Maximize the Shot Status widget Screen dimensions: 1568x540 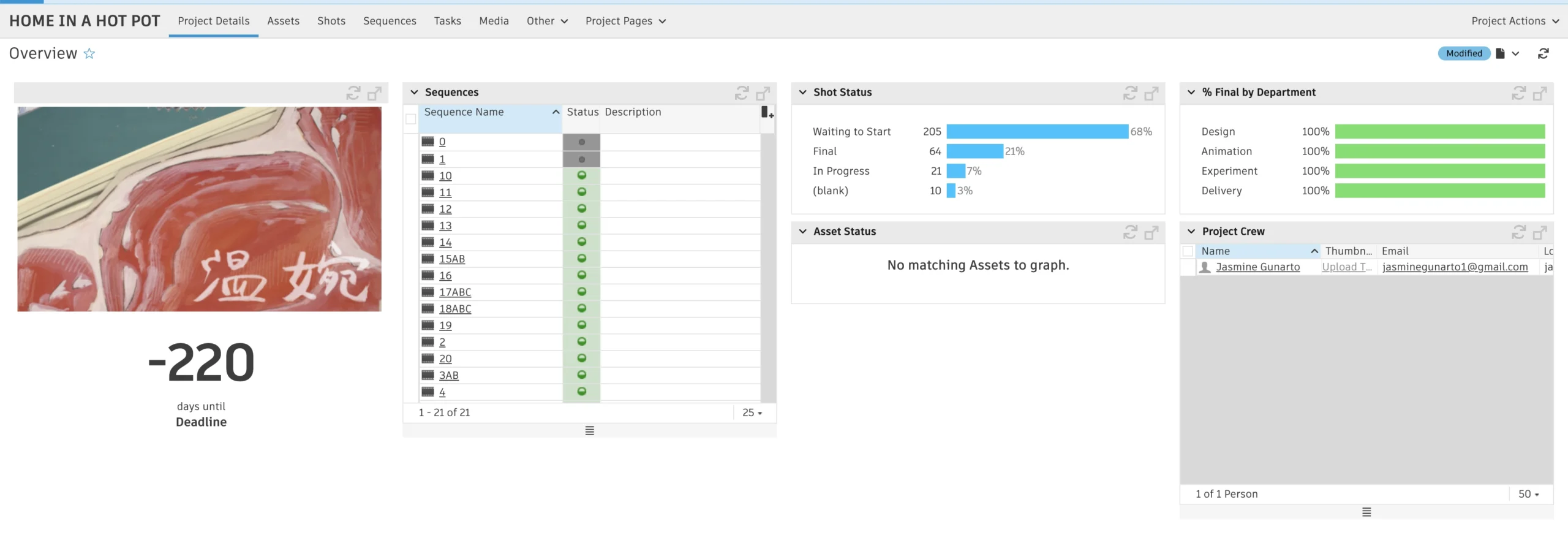(x=1151, y=93)
